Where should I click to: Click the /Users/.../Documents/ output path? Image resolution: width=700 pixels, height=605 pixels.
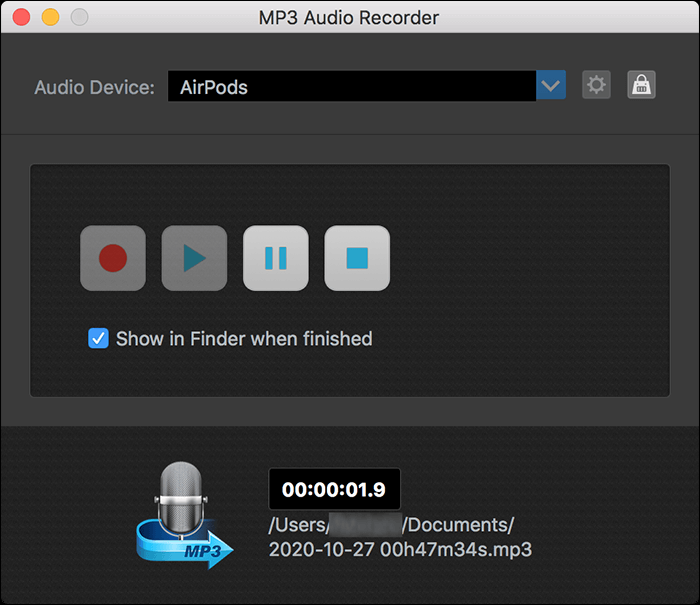pos(391,525)
